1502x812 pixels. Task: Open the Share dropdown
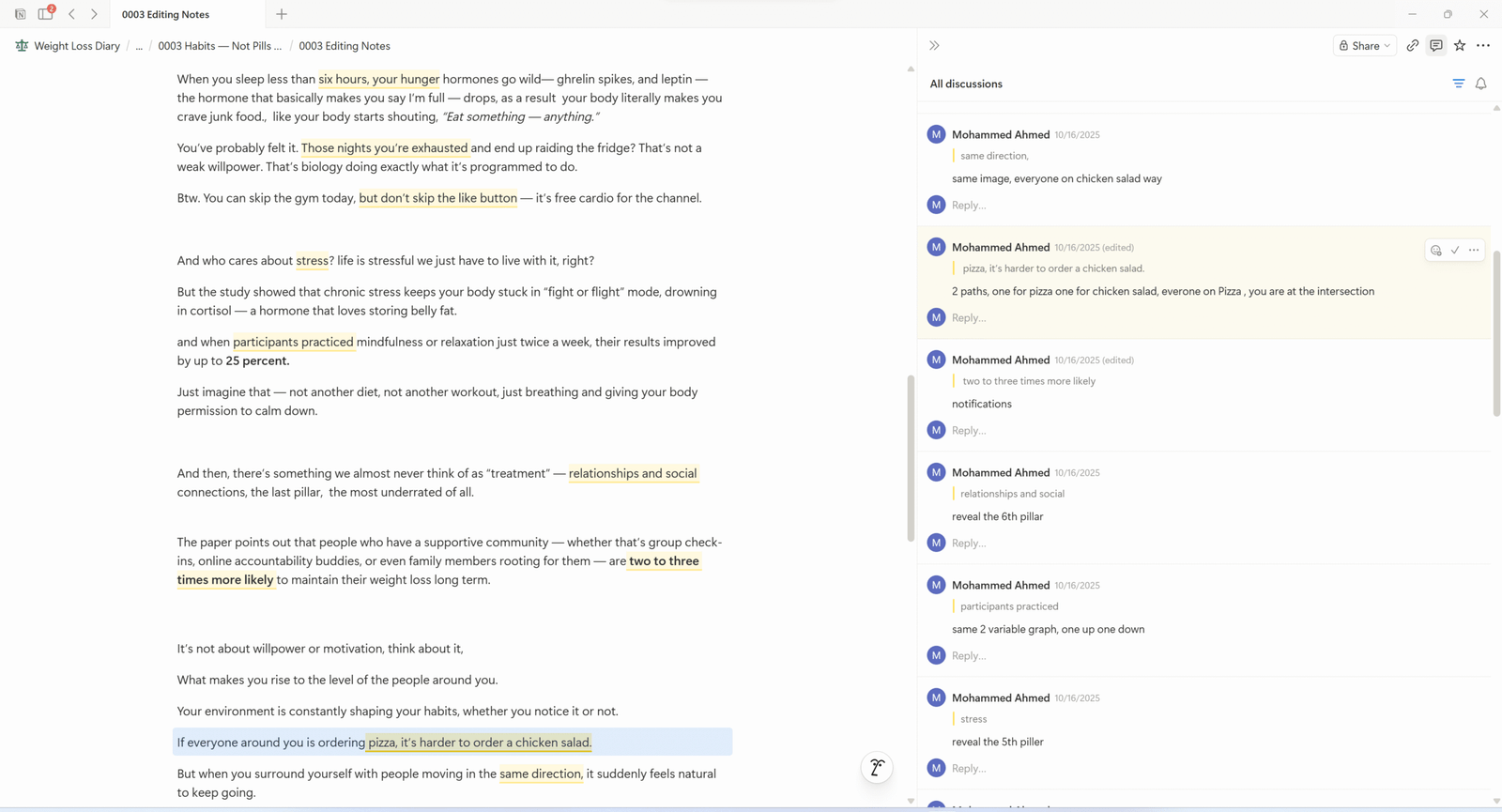[1365, 45]
